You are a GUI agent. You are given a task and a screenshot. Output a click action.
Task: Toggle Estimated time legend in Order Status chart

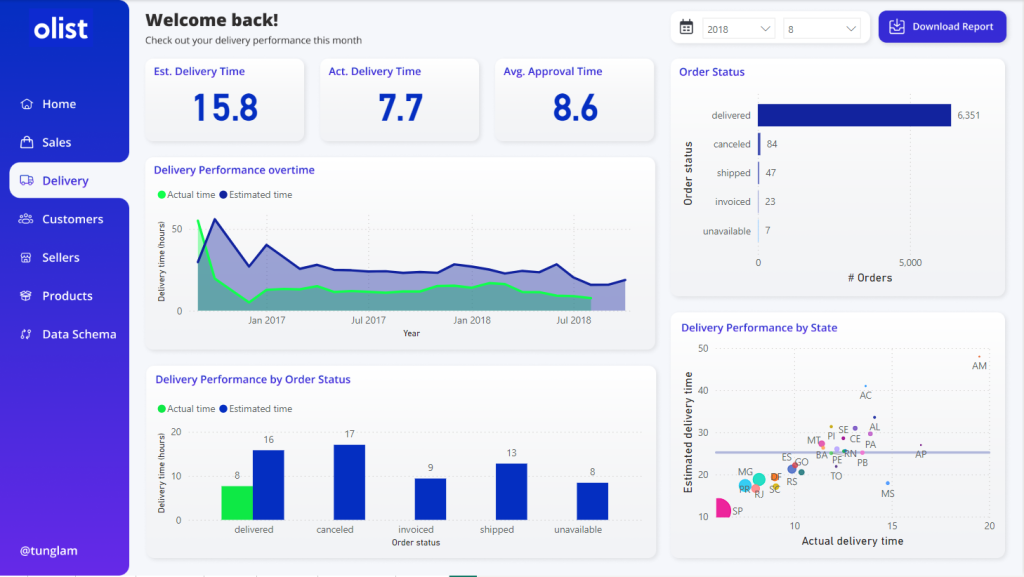[256, 409]
